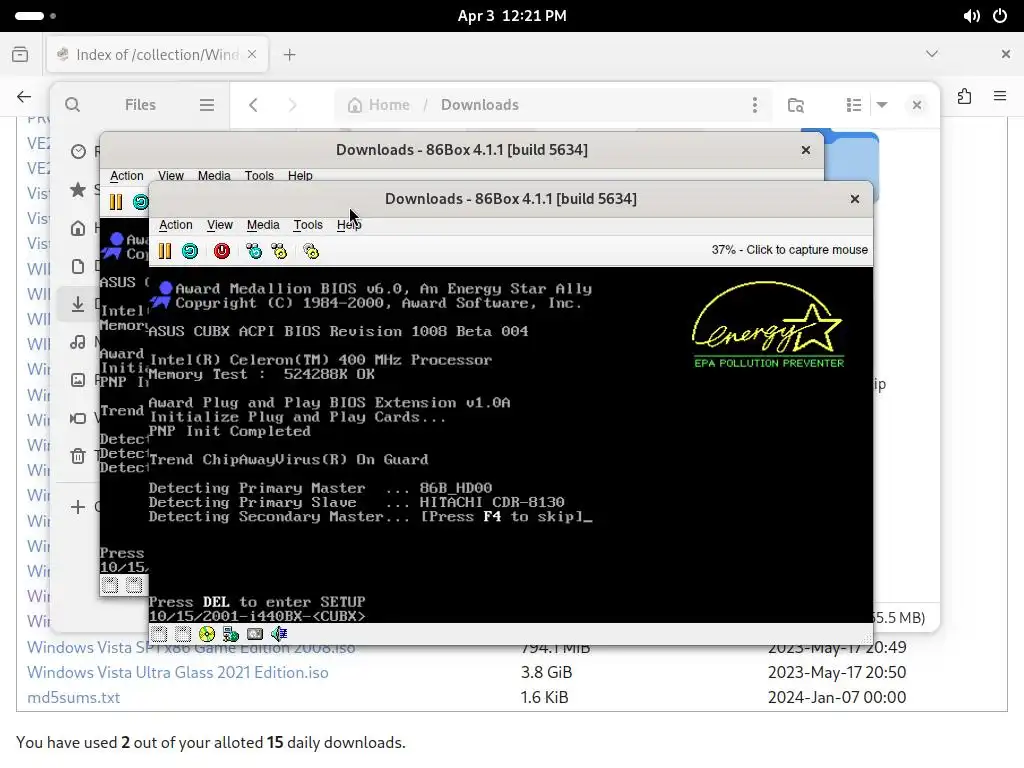1024x768 pixels.
Task: Expand Files view options dropdown arrow
Action: point(882,104)
